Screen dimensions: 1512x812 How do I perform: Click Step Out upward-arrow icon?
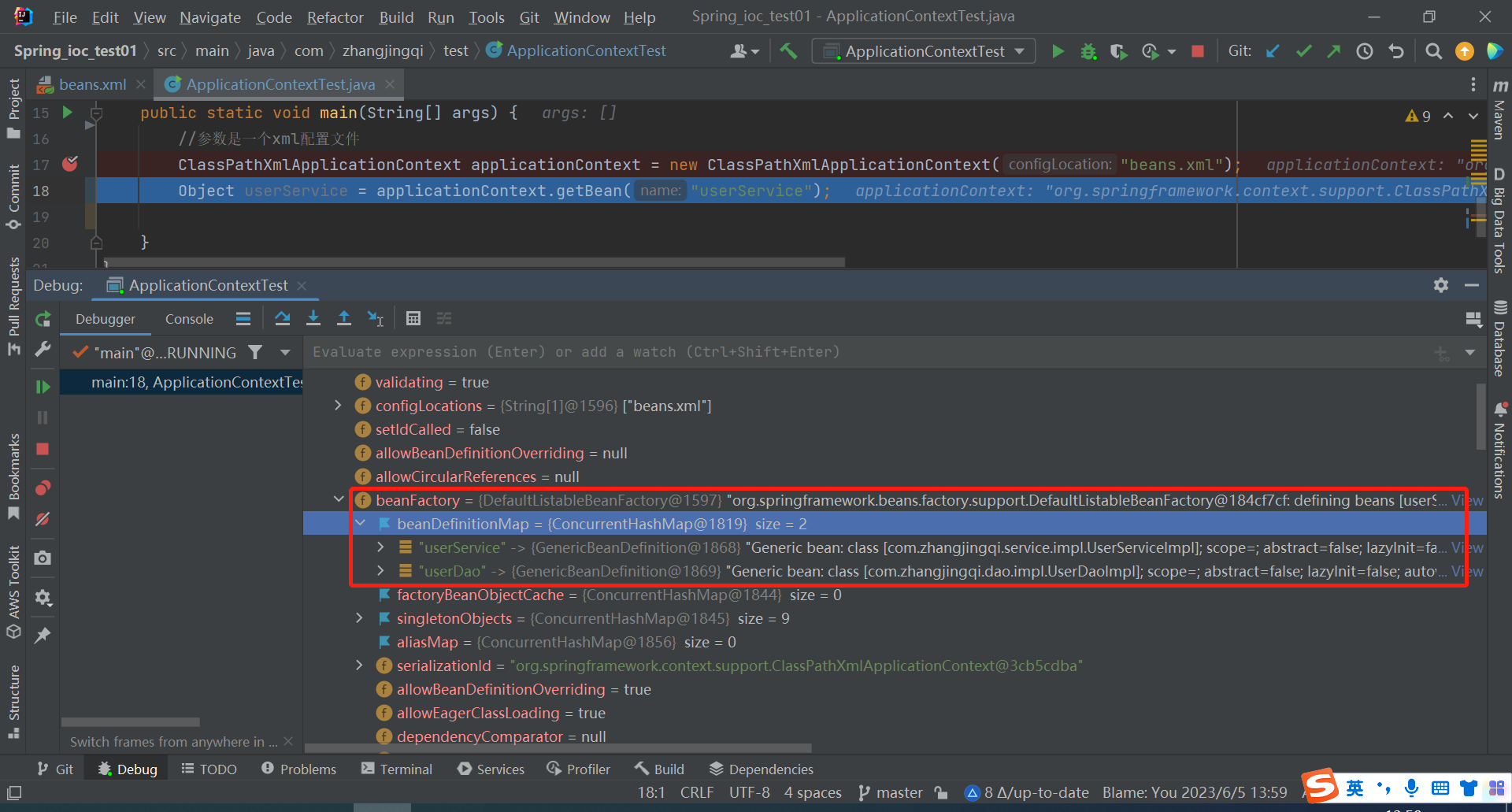(344, 318)
